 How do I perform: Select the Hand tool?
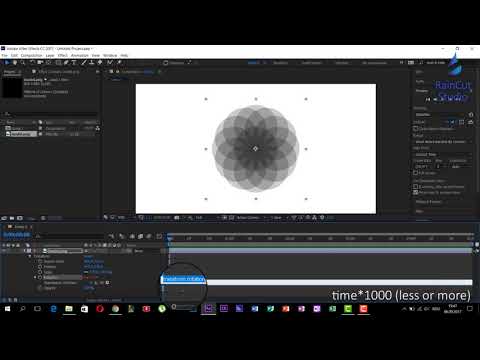(15, 63)
